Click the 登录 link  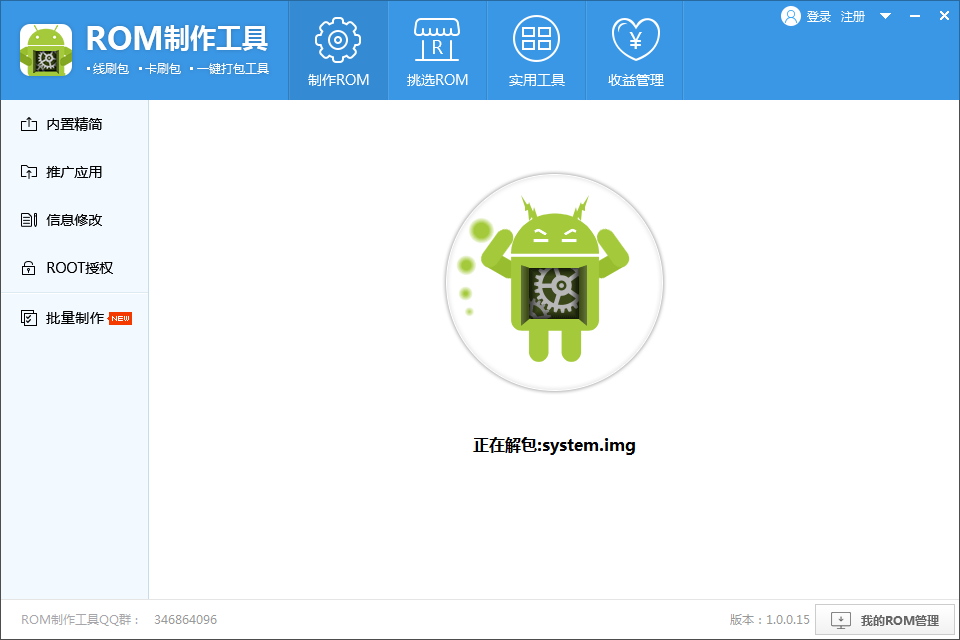pos(819,17)
